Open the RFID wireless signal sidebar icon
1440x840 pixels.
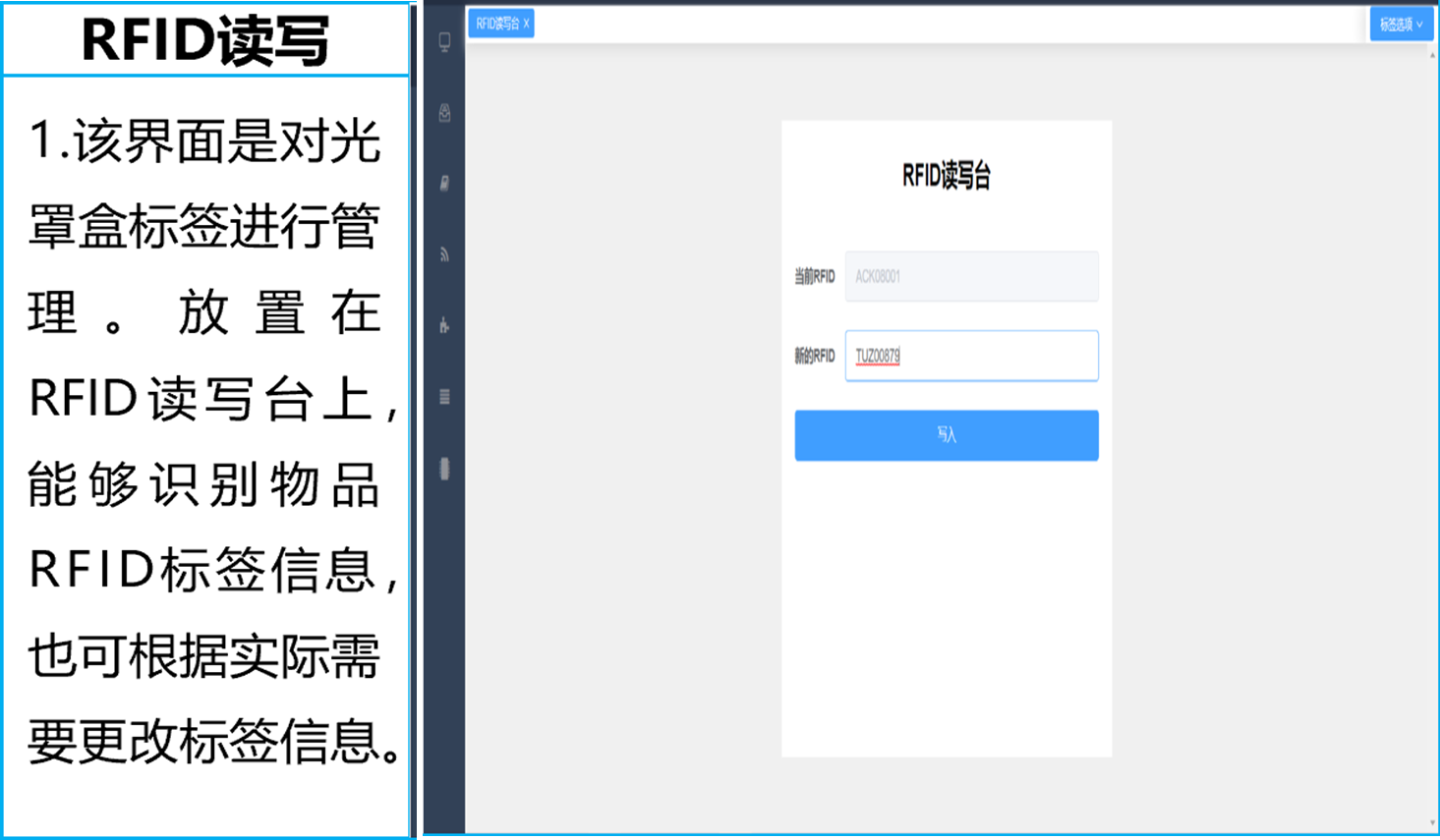444,255
